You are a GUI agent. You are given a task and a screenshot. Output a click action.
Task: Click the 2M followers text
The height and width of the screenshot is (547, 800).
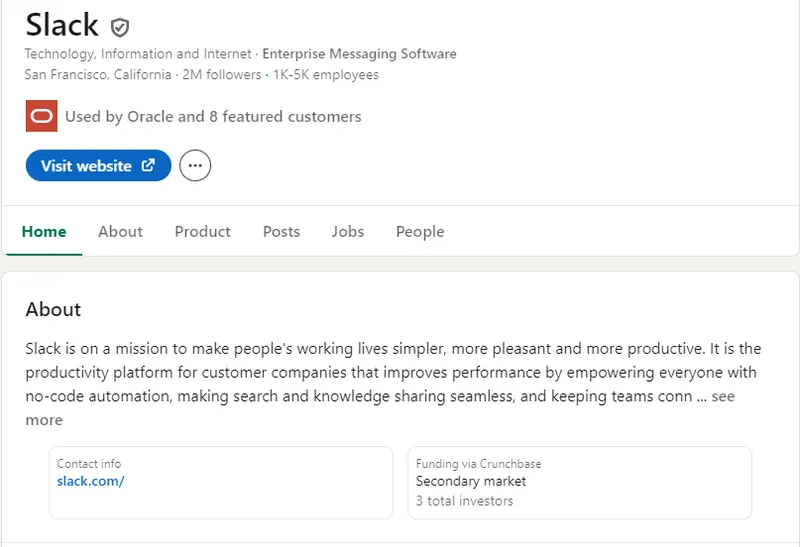222,74
